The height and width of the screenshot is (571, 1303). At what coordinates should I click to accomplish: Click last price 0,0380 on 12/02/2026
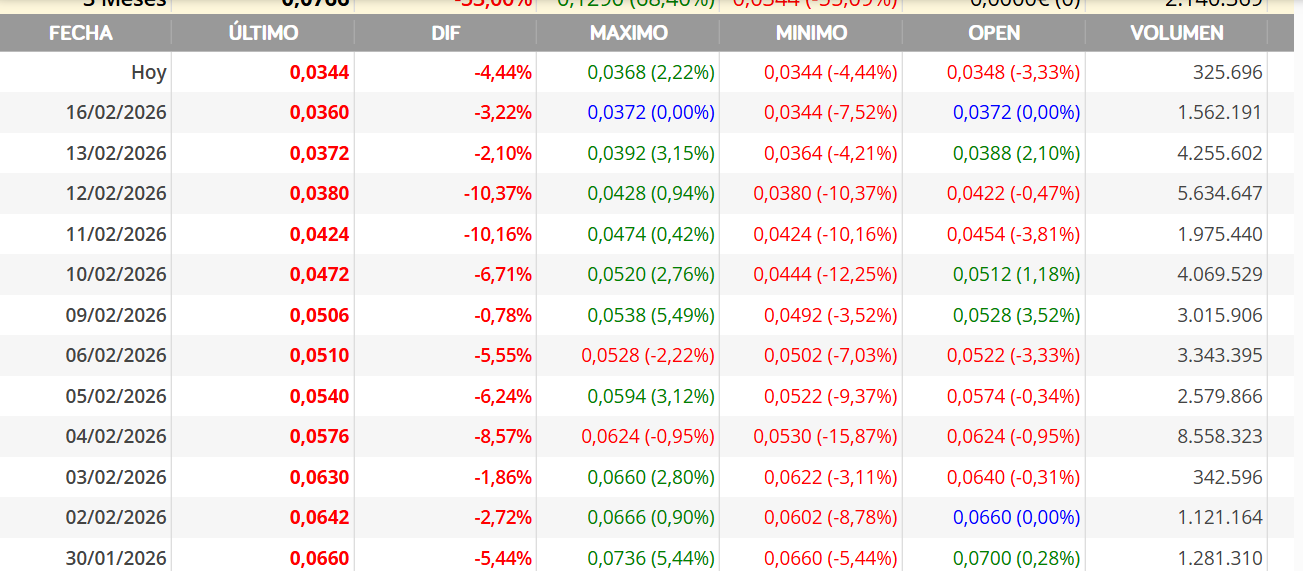(x=320, y=193)
